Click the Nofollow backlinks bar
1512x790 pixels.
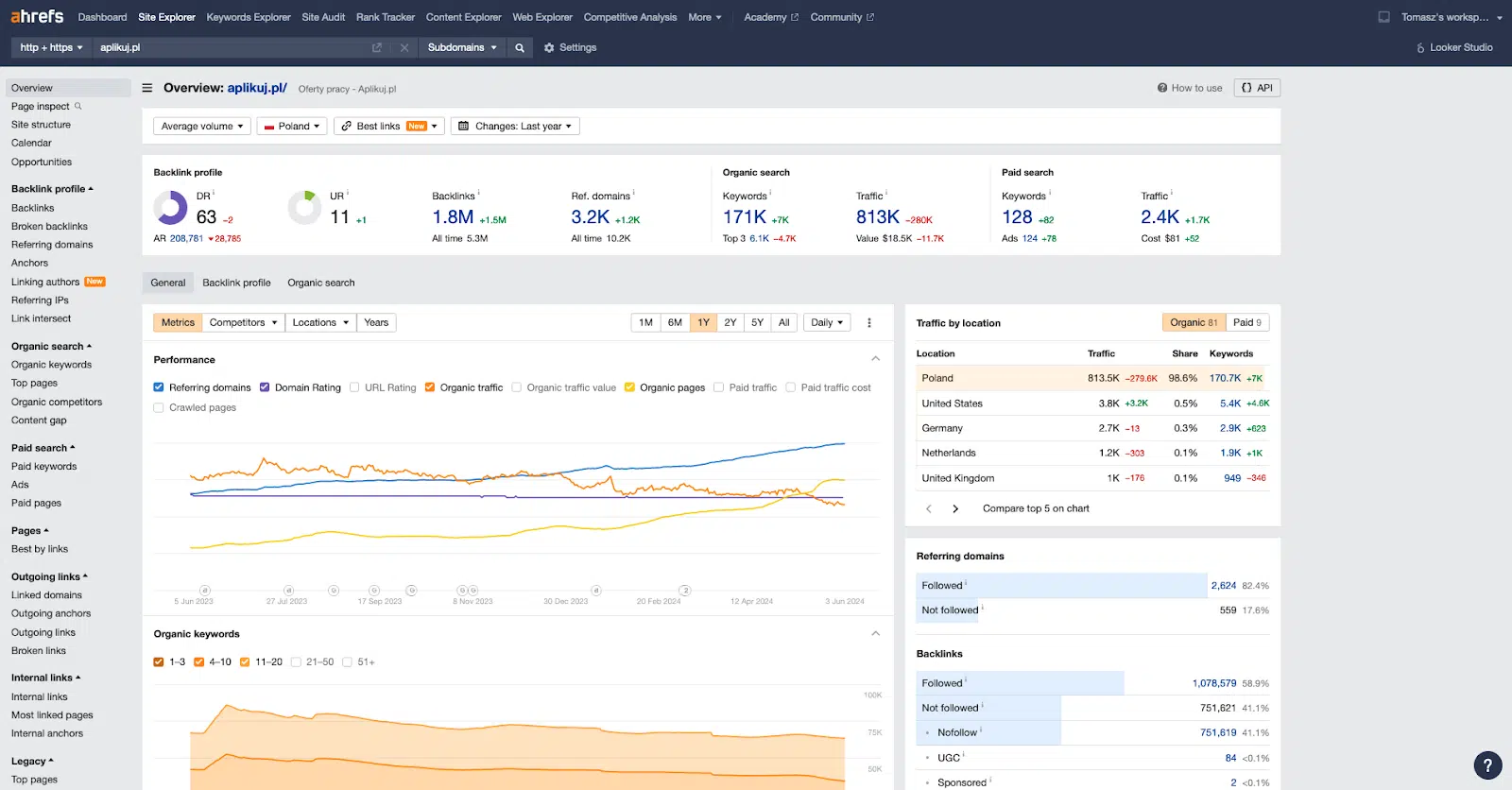[x=988, y=732]
